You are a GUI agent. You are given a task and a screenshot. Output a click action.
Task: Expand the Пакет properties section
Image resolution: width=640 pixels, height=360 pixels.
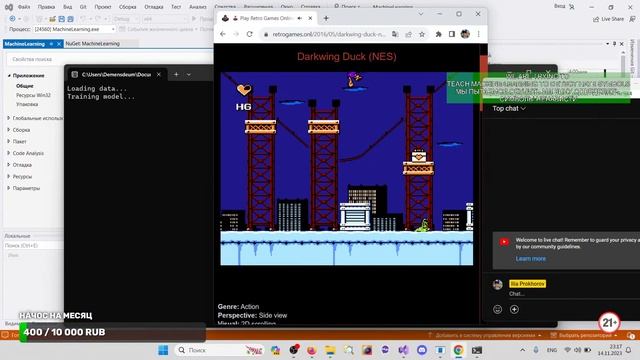[x=9, y=141]
